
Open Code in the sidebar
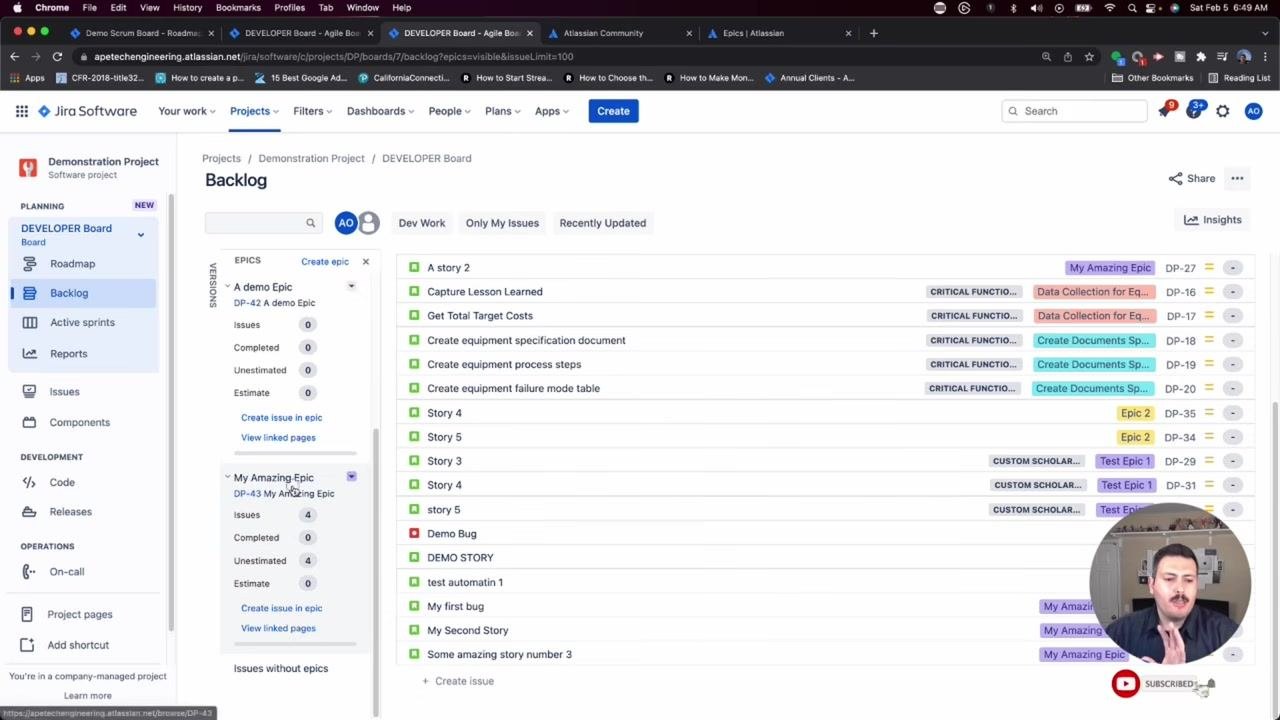(62, 483)
